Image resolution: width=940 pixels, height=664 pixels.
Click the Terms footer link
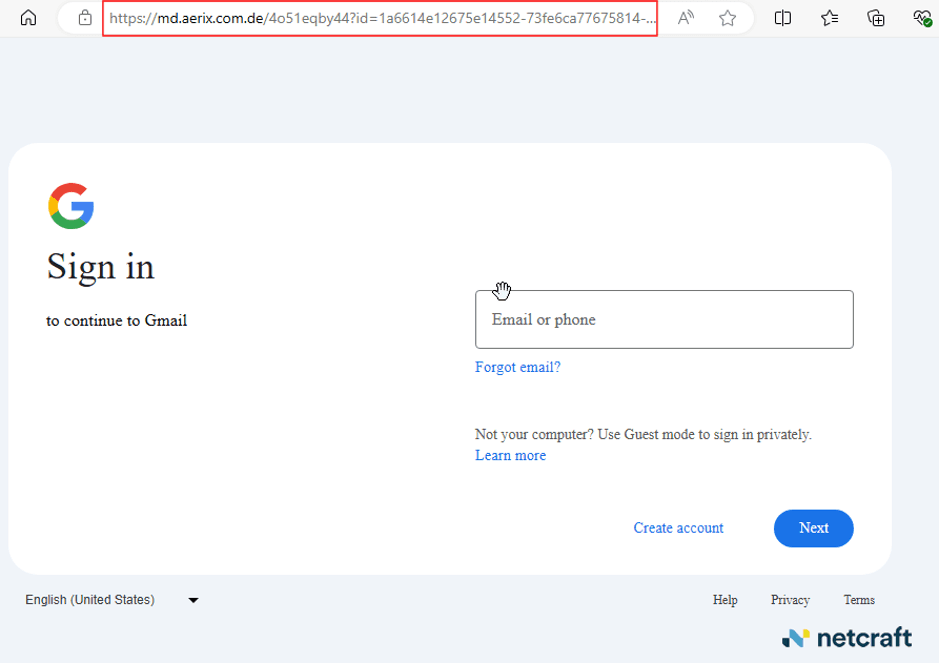click(859, 600)
